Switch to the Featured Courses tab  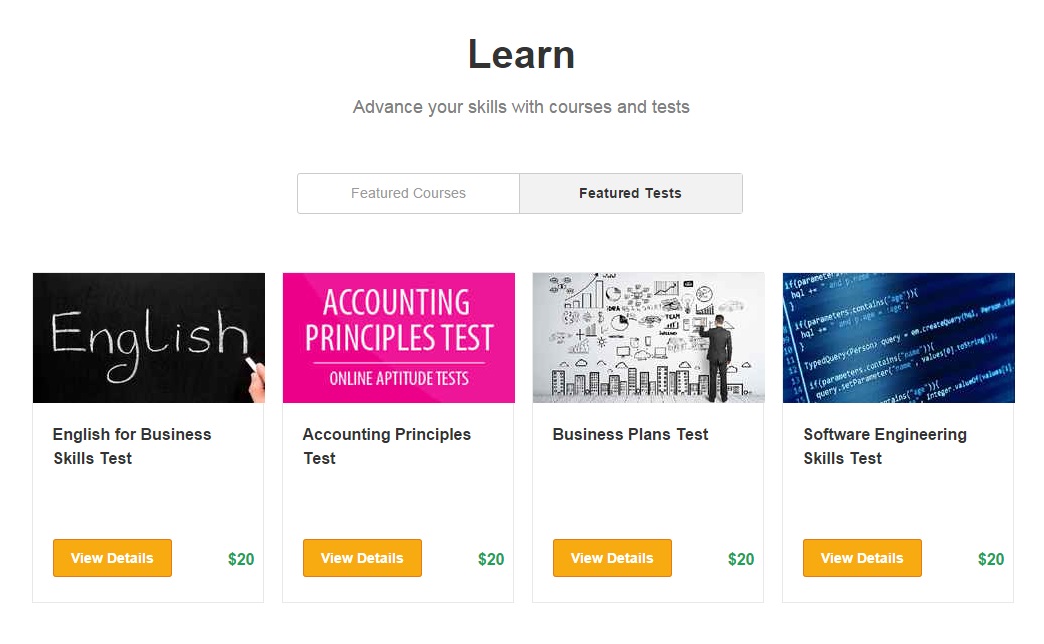tap(407, 193)
